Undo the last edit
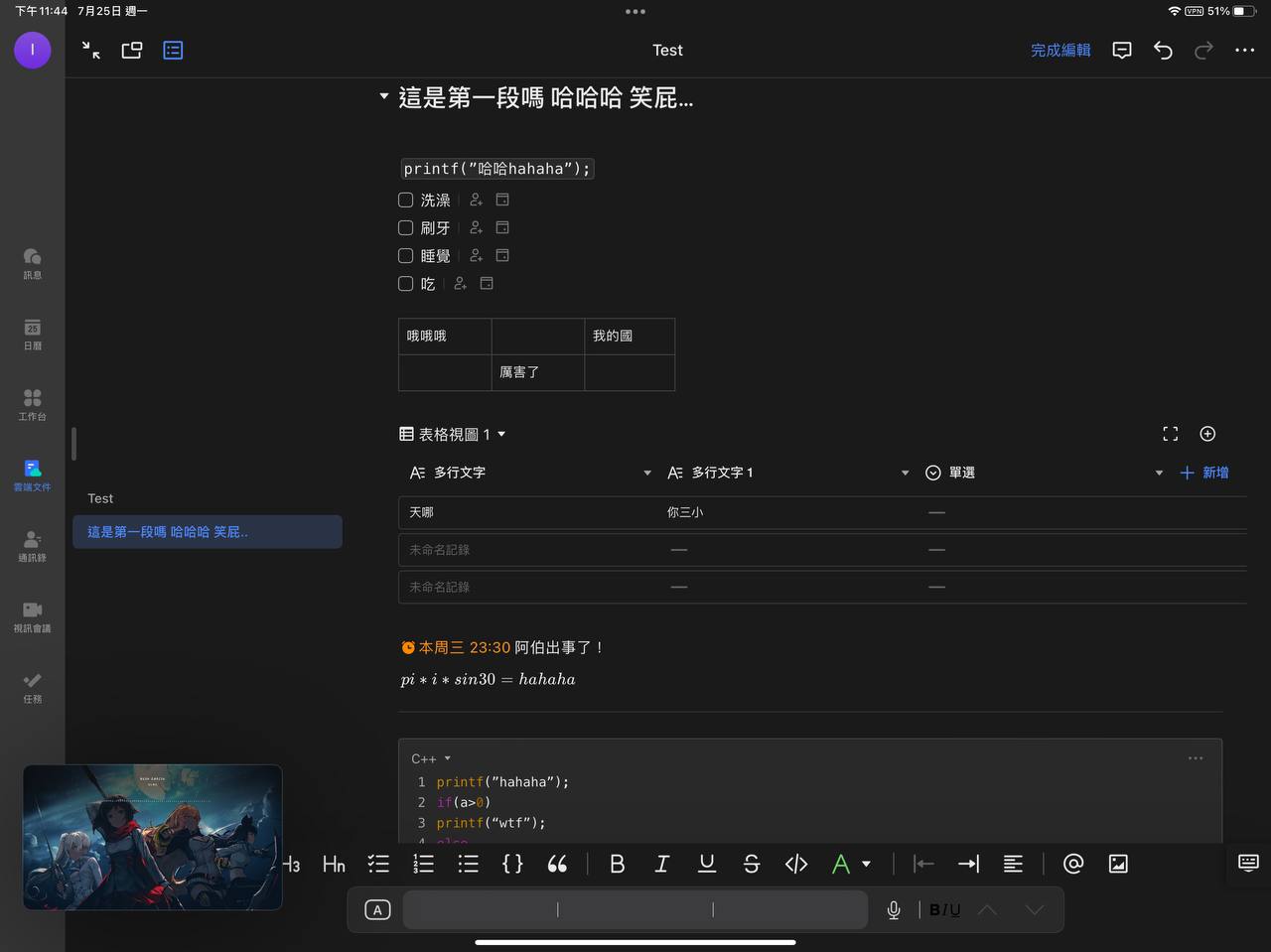Viewport: 1271px width, 952px height. [x=1163, y=51]
